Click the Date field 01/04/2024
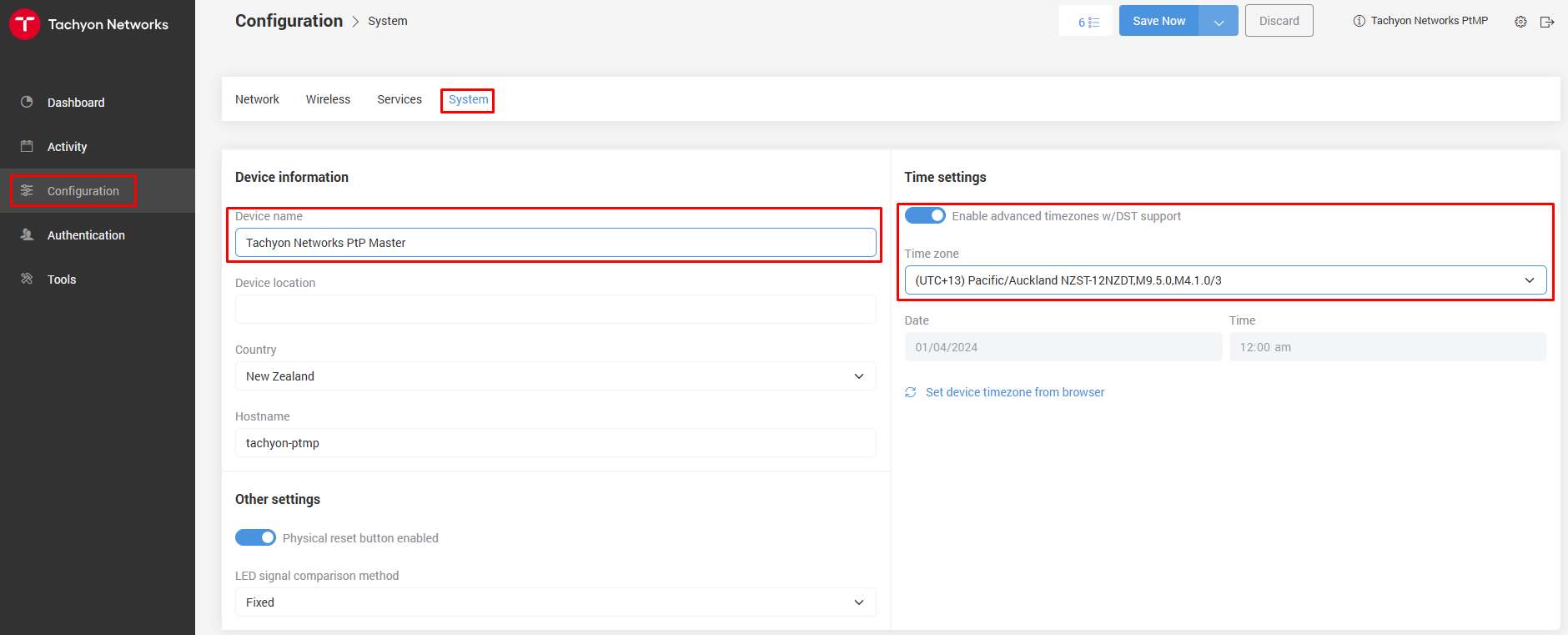1568x635 pixels. pos(1063,347)
